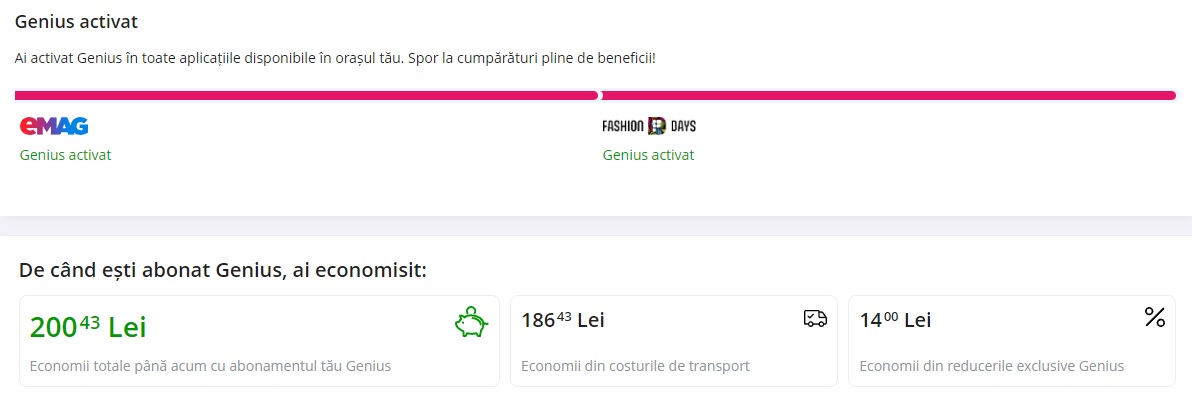Click the delivery truck icon
This screenshot has height=401, width=1192.
(x=815, y=318)
